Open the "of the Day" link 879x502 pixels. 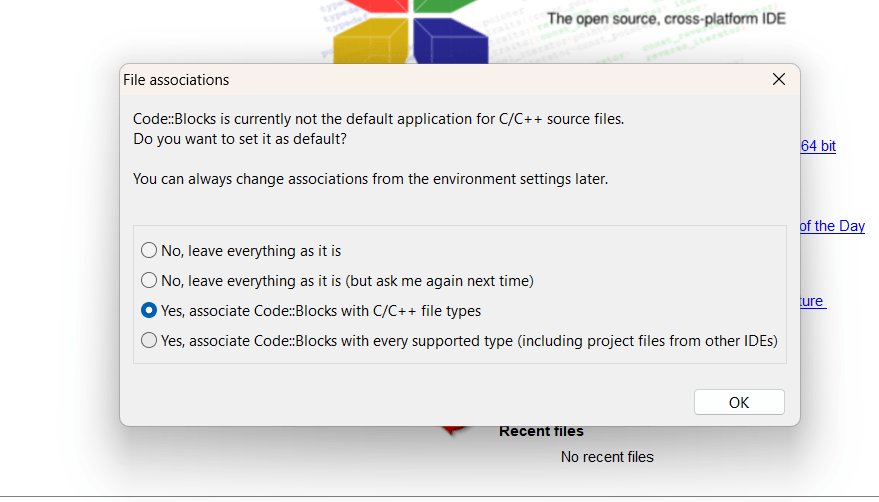[832, 226]
